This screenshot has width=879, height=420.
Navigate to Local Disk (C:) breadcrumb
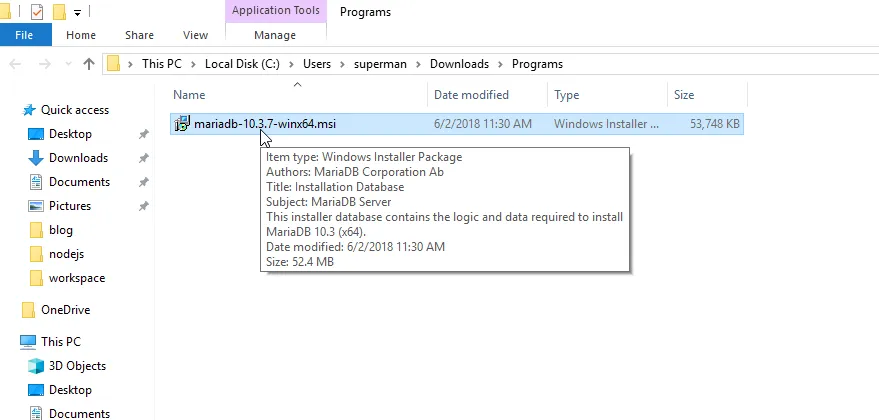(242, 64)
